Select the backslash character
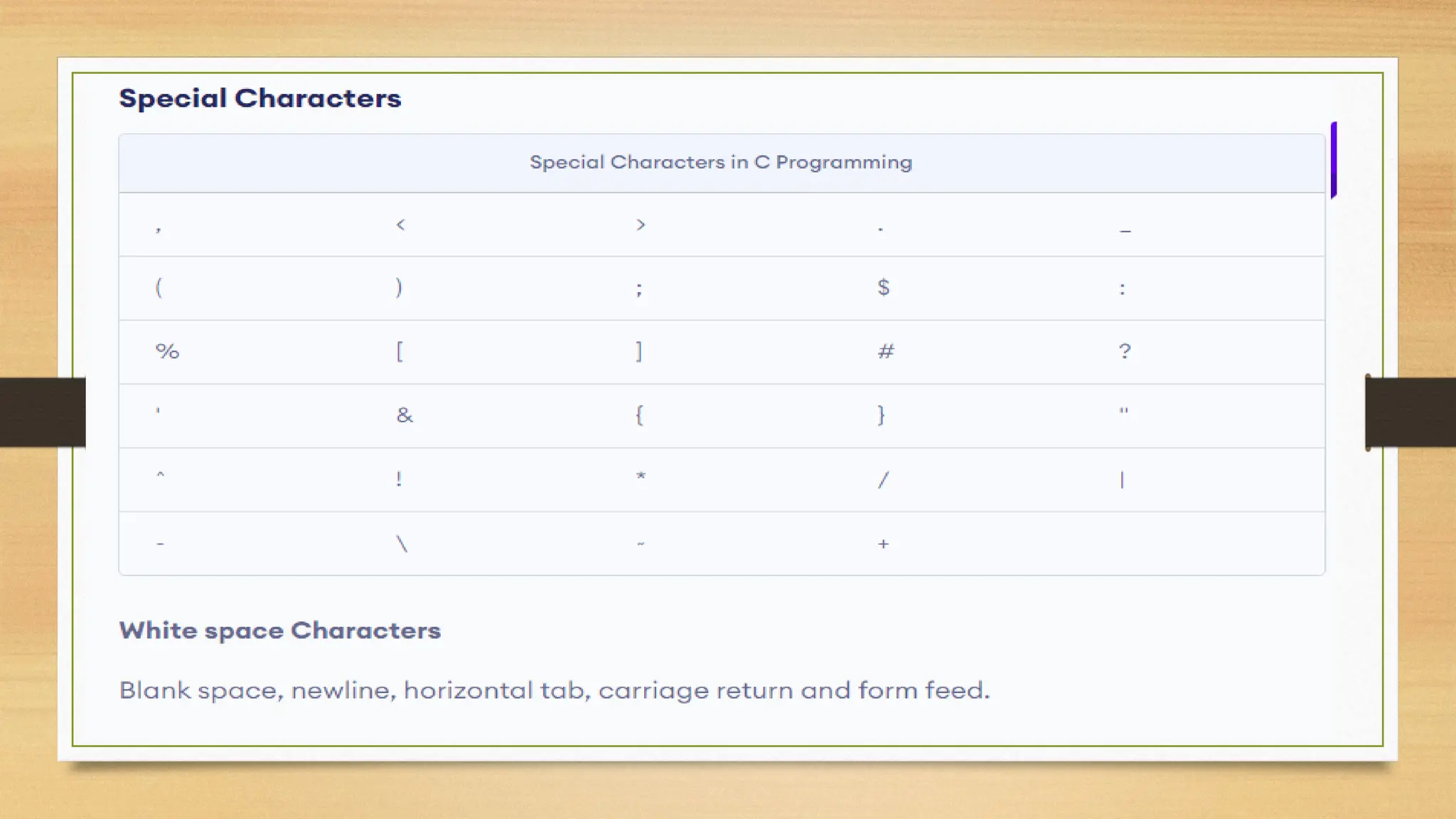Viewport: 1456px width, 819px height. tap(402, 544)
